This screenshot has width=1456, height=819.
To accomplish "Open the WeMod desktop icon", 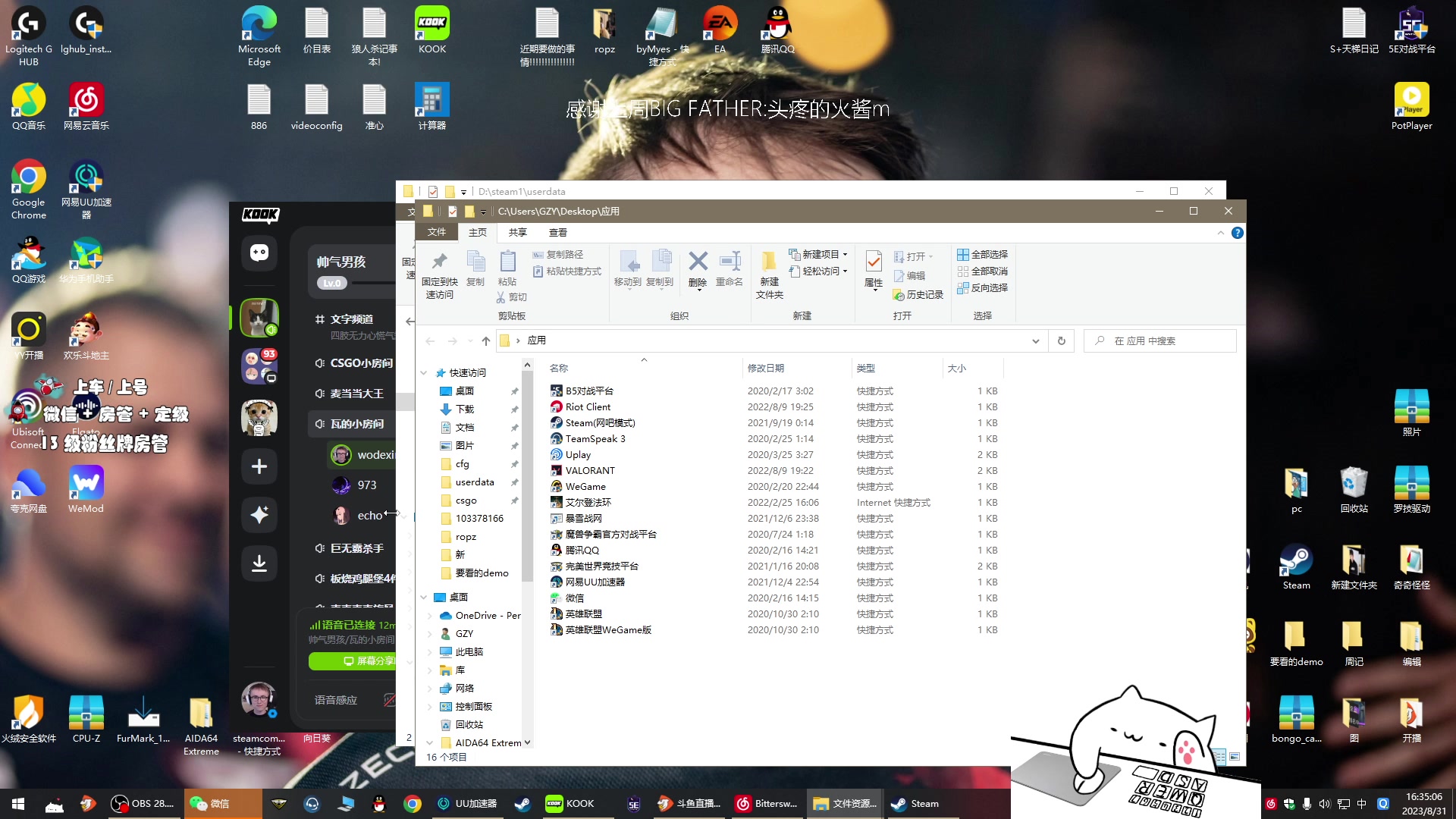I will [86, 489].
